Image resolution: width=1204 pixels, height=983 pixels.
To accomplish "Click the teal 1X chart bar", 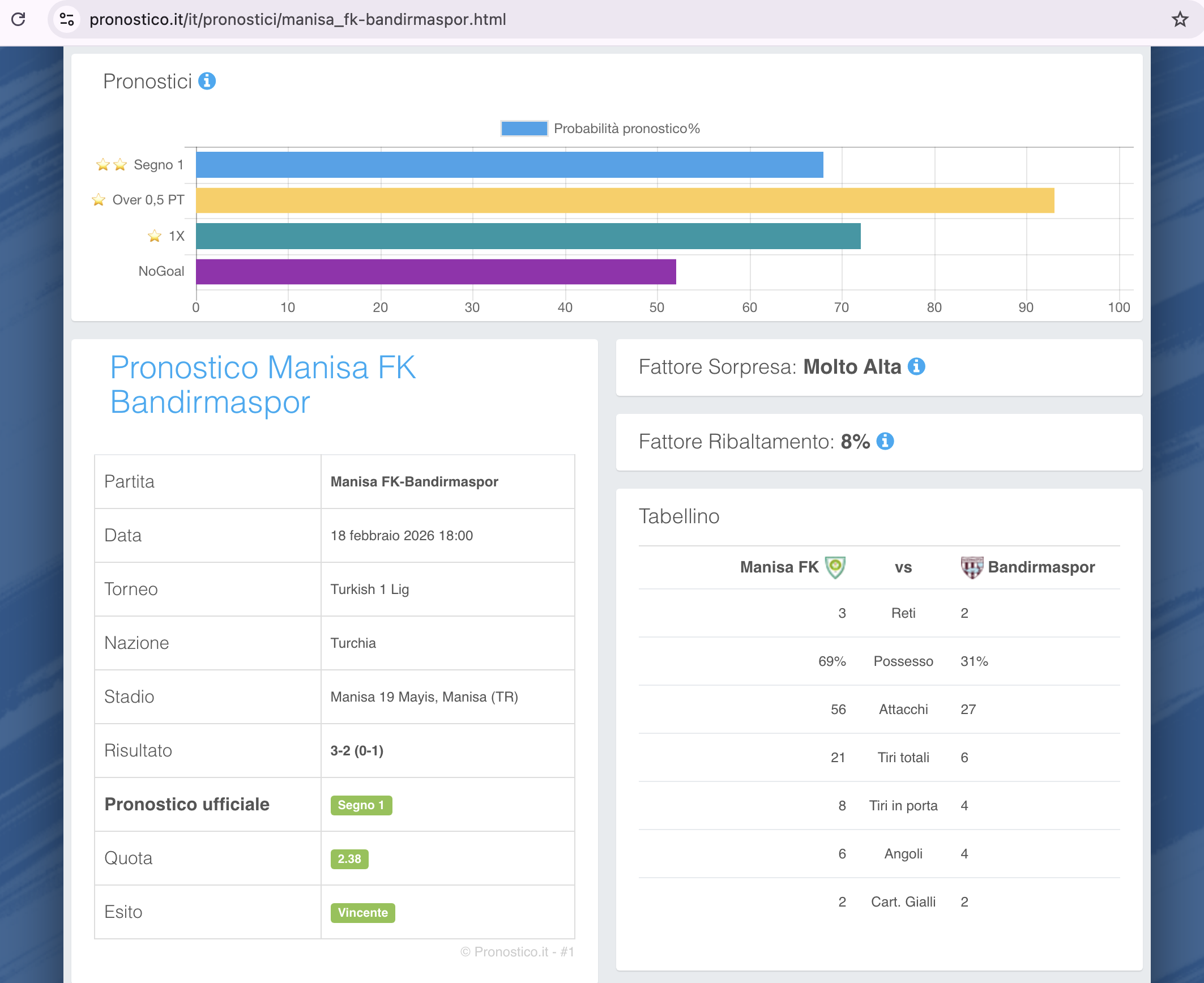I will [527, 236].
